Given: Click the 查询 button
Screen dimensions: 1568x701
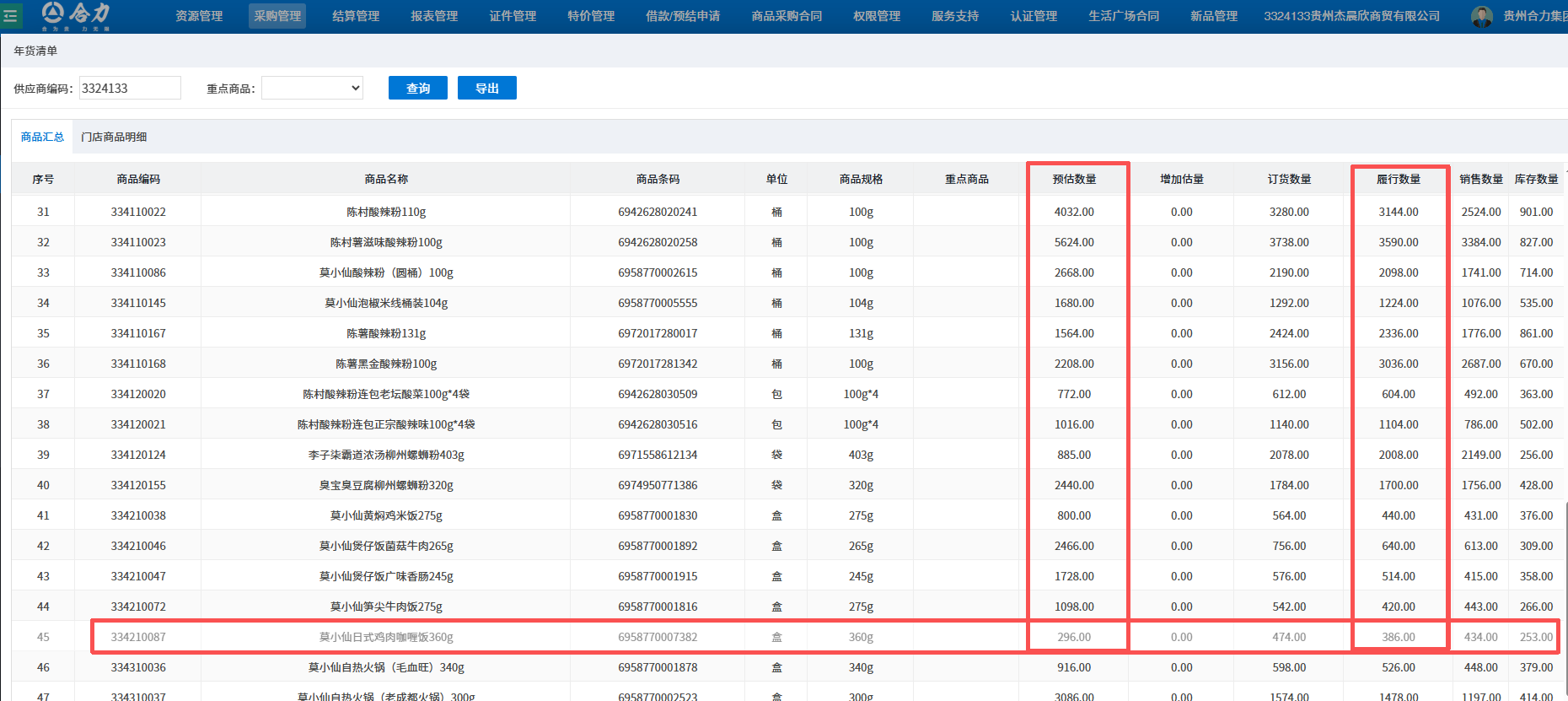Looking at the screenshot, I should coord(418,88).
